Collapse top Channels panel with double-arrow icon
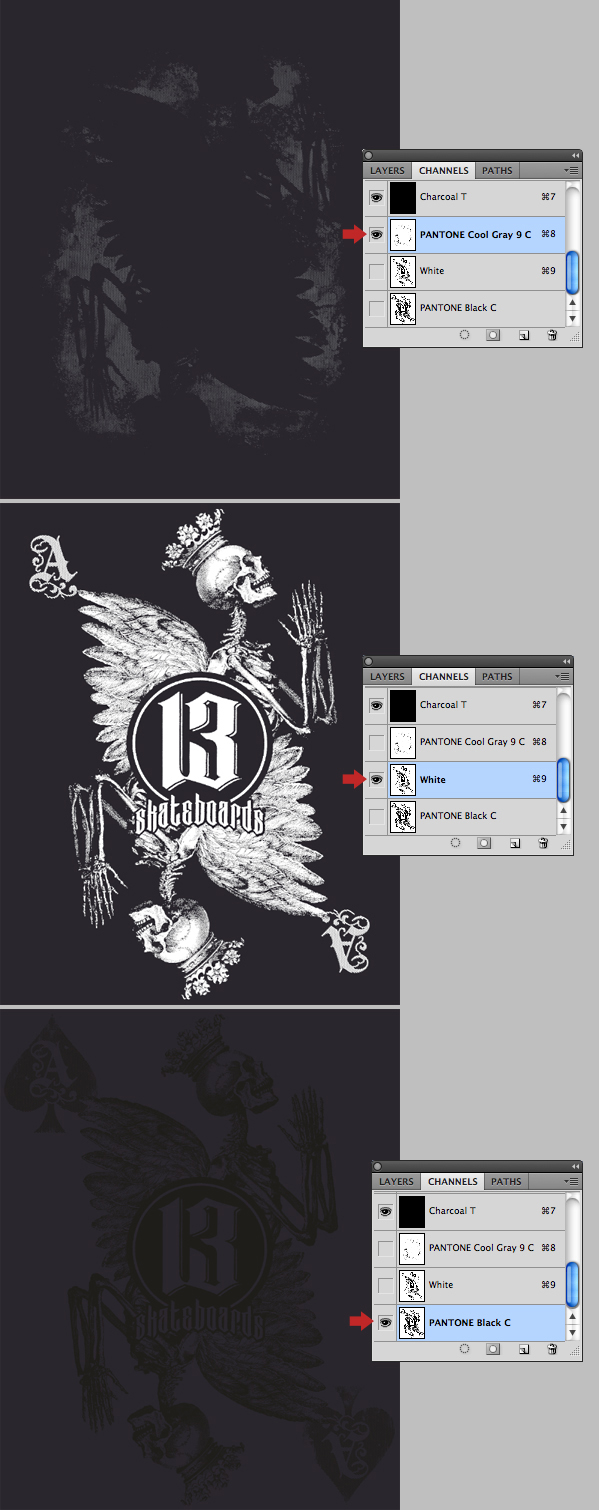600x1510 pixels. pos(575,155)
